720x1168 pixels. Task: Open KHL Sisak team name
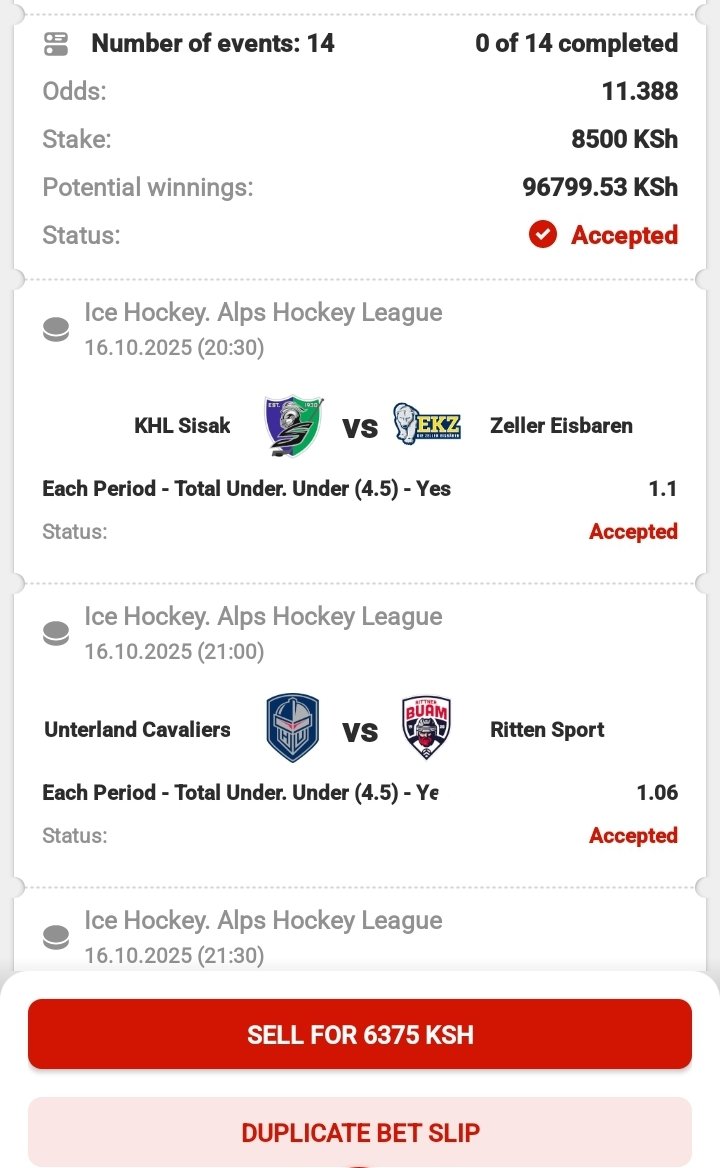(x=182, y=426)
